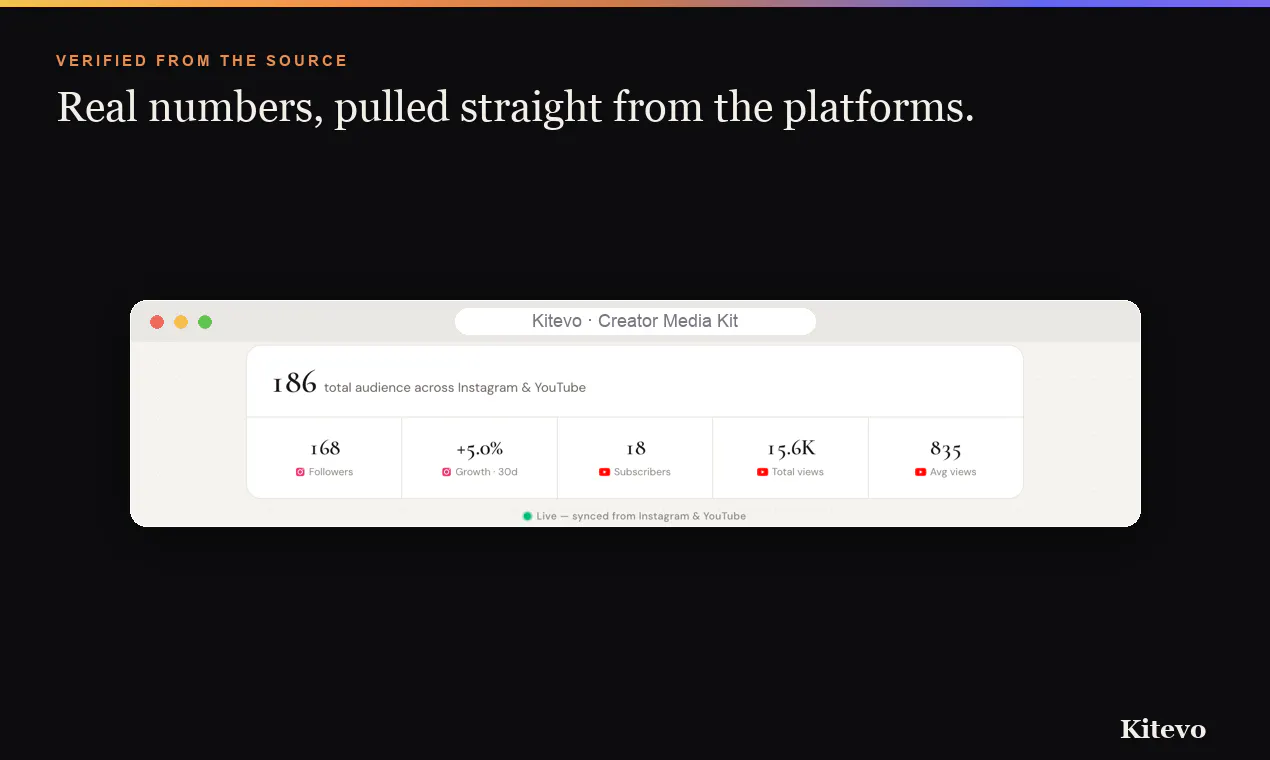Select the +5.0% Growth stat card
This screenshot has height=760, width=1270.
(x=479, y=457)
